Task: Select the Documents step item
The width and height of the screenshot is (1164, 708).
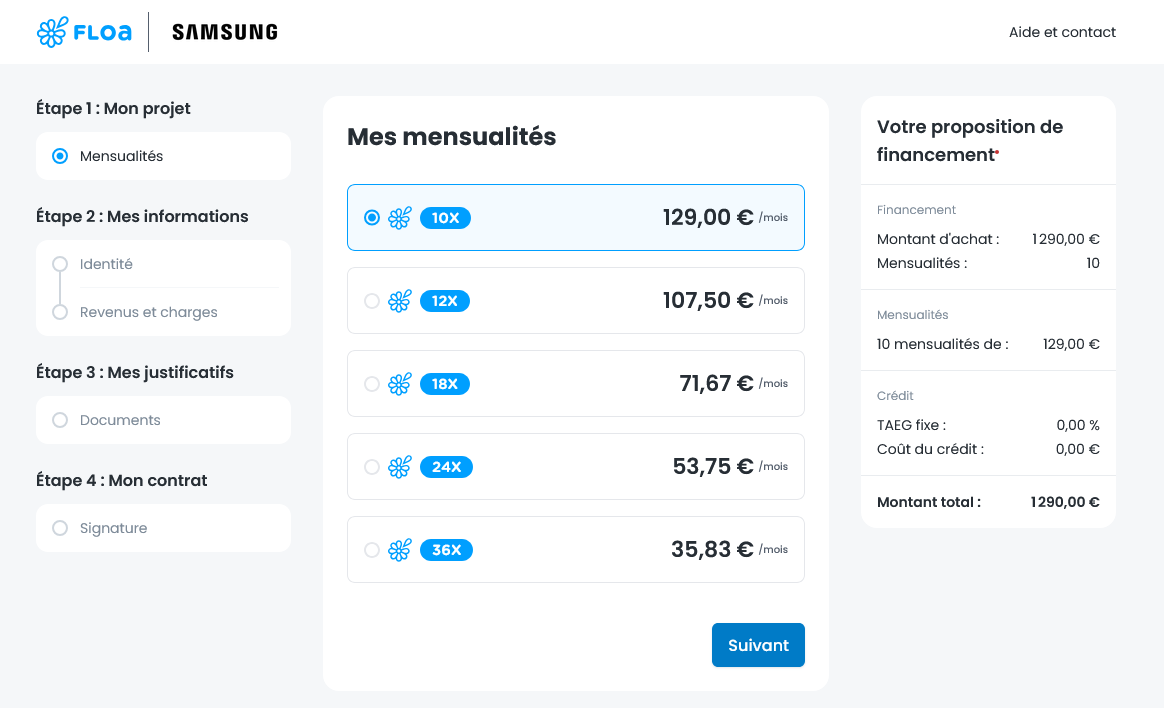Action: (163, 420)
